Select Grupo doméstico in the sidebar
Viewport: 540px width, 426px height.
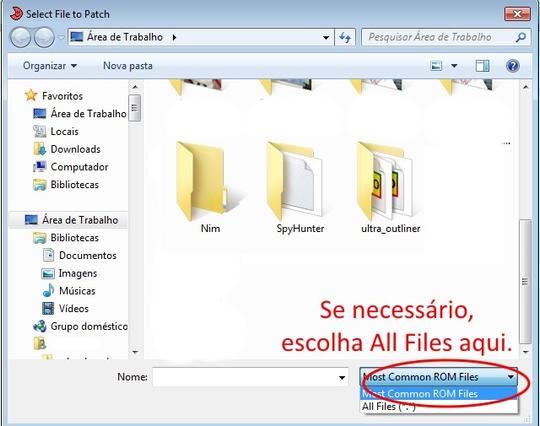(x=89, y=326)
